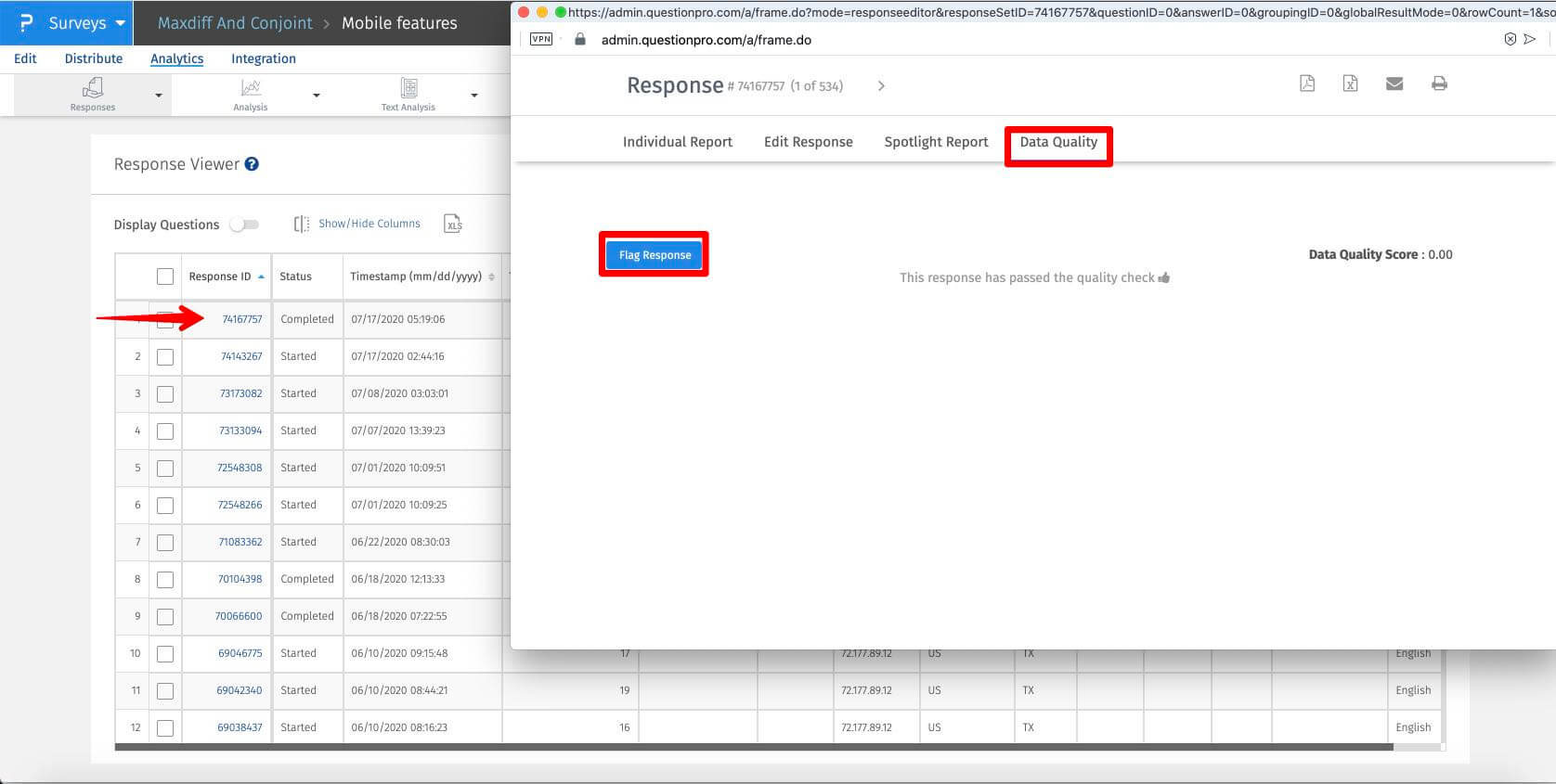Image resolution: width=1556 pixels, height=784 pixels.
Task: Click the admin.questionpro.com address field
Action: click(707, 40)
